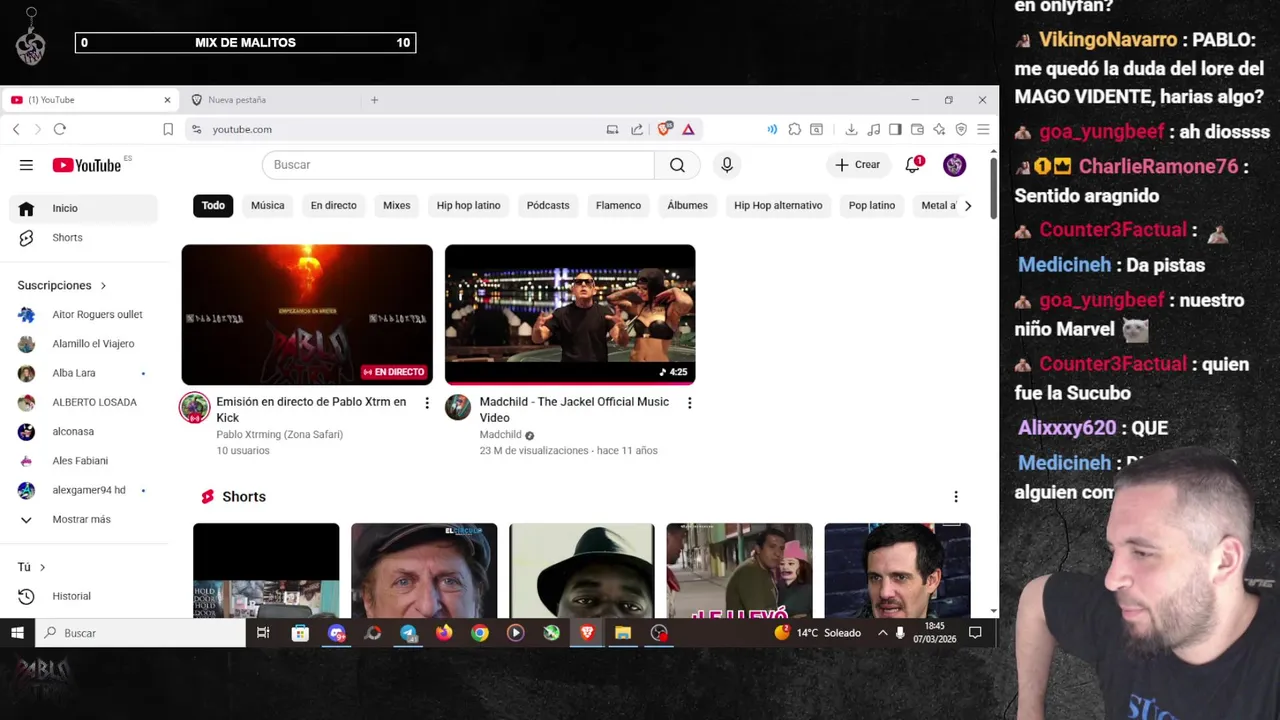Open the notifications bell
This screenshot has width=1280, height=720.
click(913, 165)
